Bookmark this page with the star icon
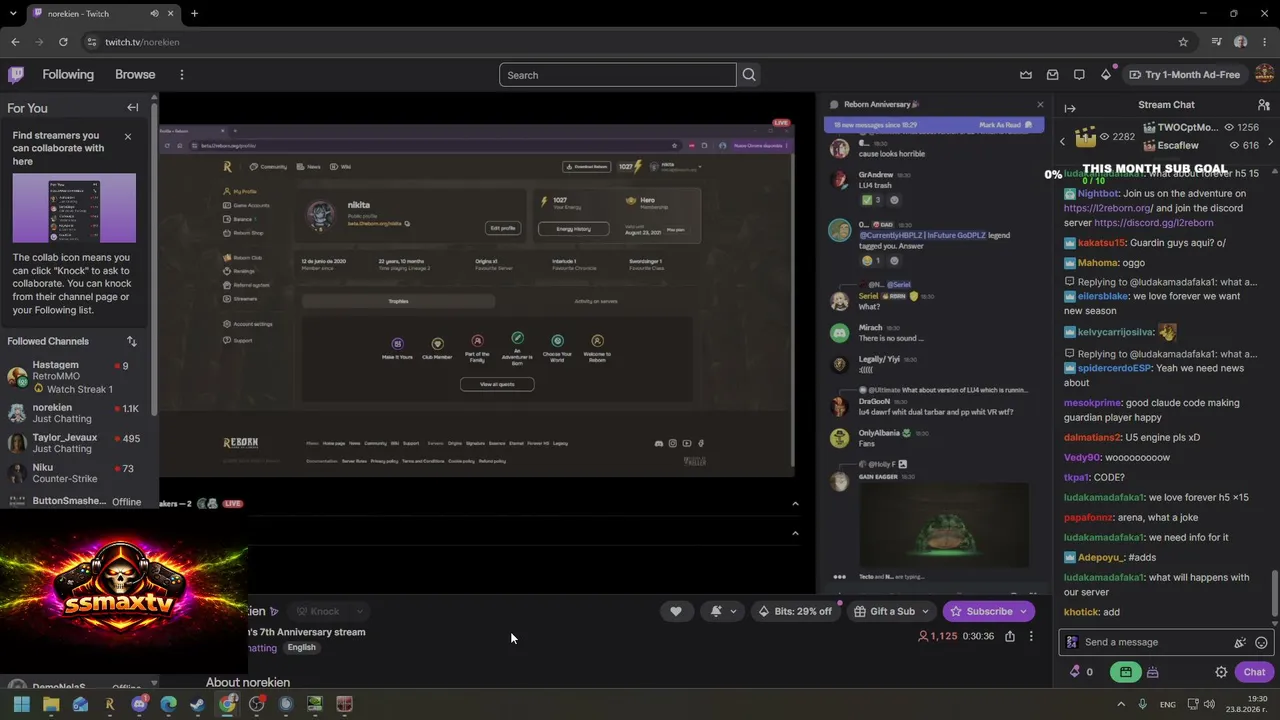The image size is (1280, 720). [x=1183, y=42]
